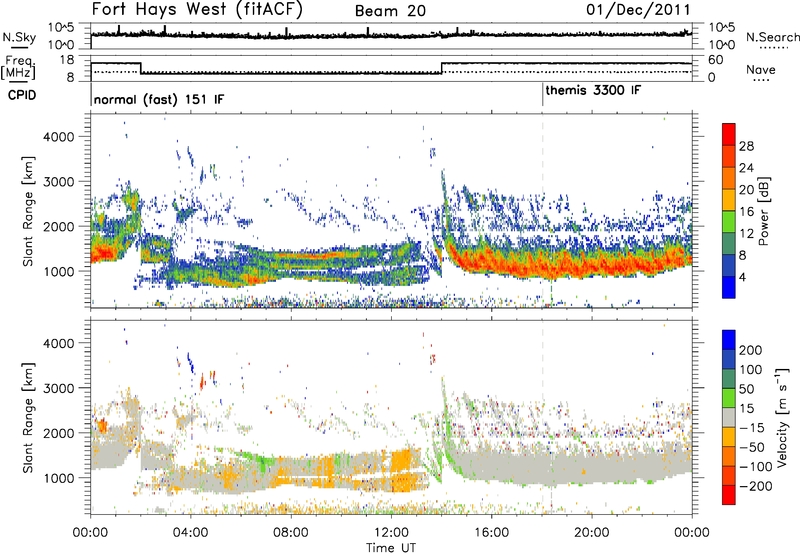Click the blue top velocity swatch
800x554 pixels.
click(729, 340)
